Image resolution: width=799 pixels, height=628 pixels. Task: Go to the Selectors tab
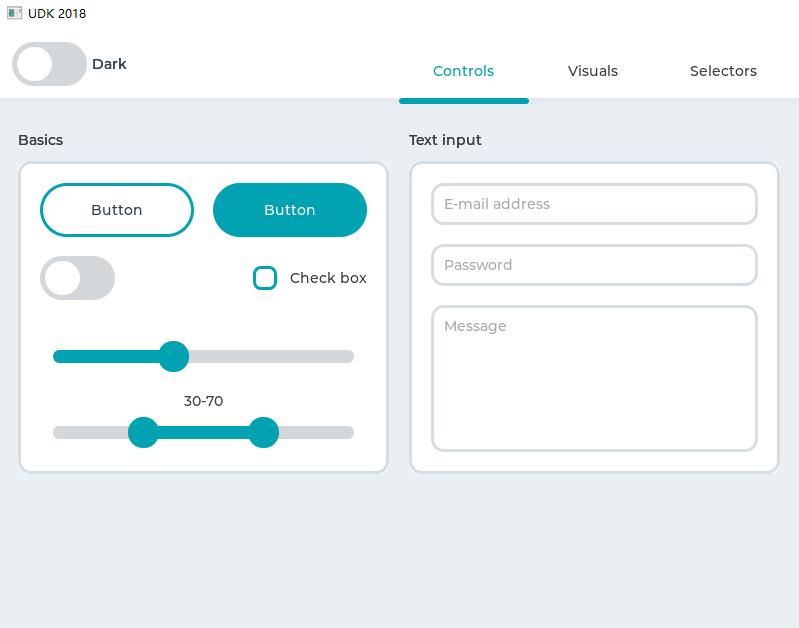723,71
